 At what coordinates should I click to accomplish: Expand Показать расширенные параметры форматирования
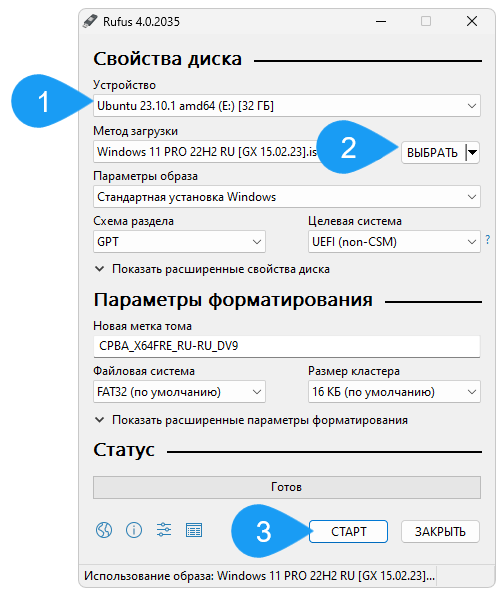(x=250, y=420)
